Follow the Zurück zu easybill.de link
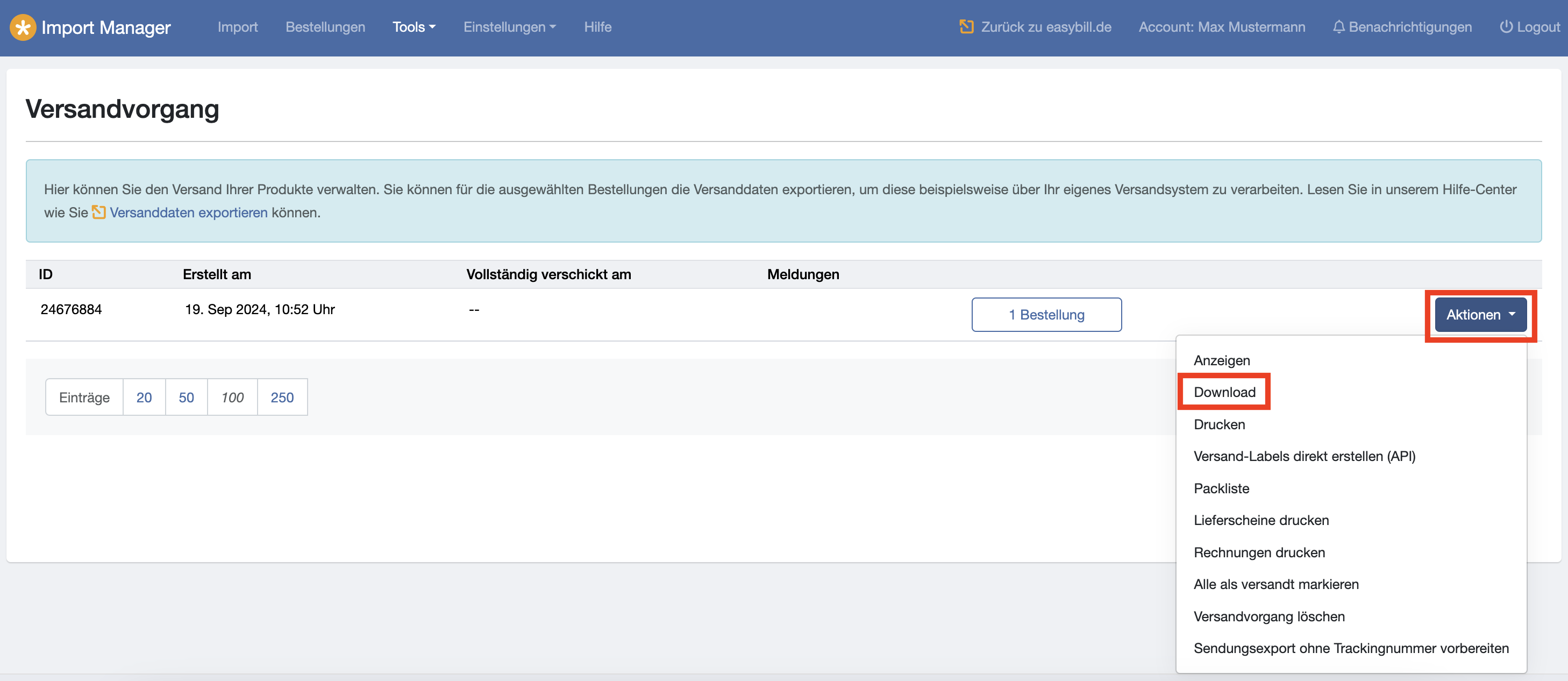The height and width of the screenshot is (681, 1568). tap(1046, 27)
